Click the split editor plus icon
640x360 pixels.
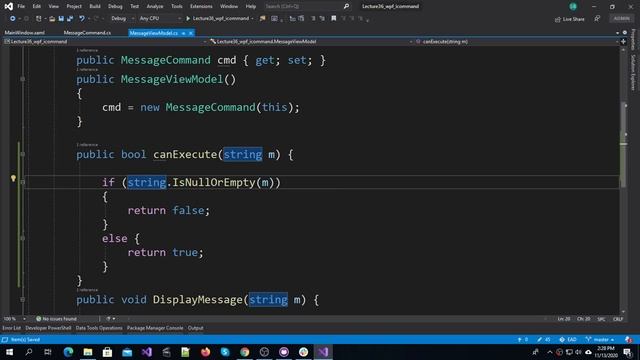point(623,42)
